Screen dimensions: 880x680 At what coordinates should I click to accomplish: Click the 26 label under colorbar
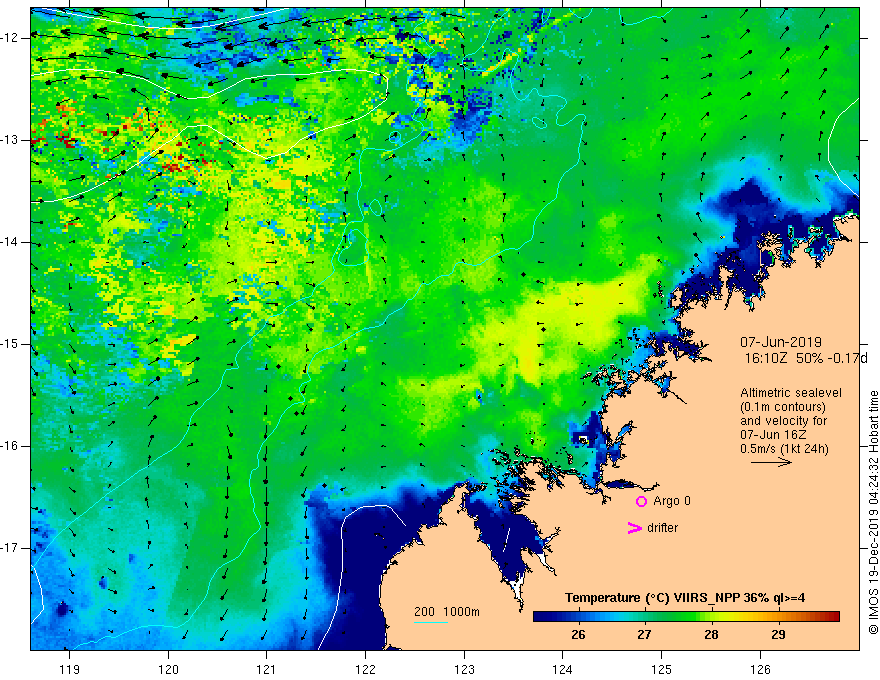click(x=578, y=635)
